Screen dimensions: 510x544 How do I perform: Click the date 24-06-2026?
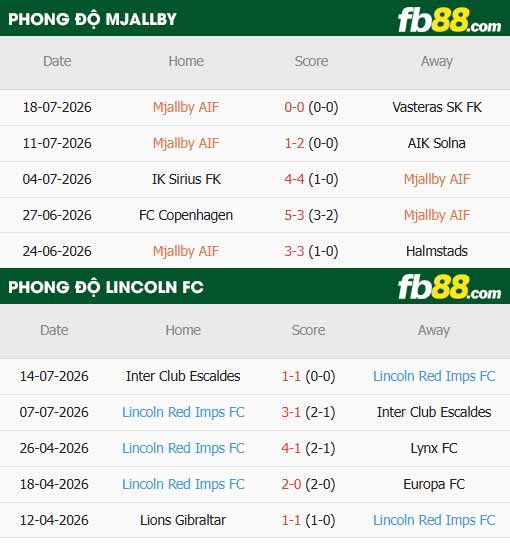[57, 251]
